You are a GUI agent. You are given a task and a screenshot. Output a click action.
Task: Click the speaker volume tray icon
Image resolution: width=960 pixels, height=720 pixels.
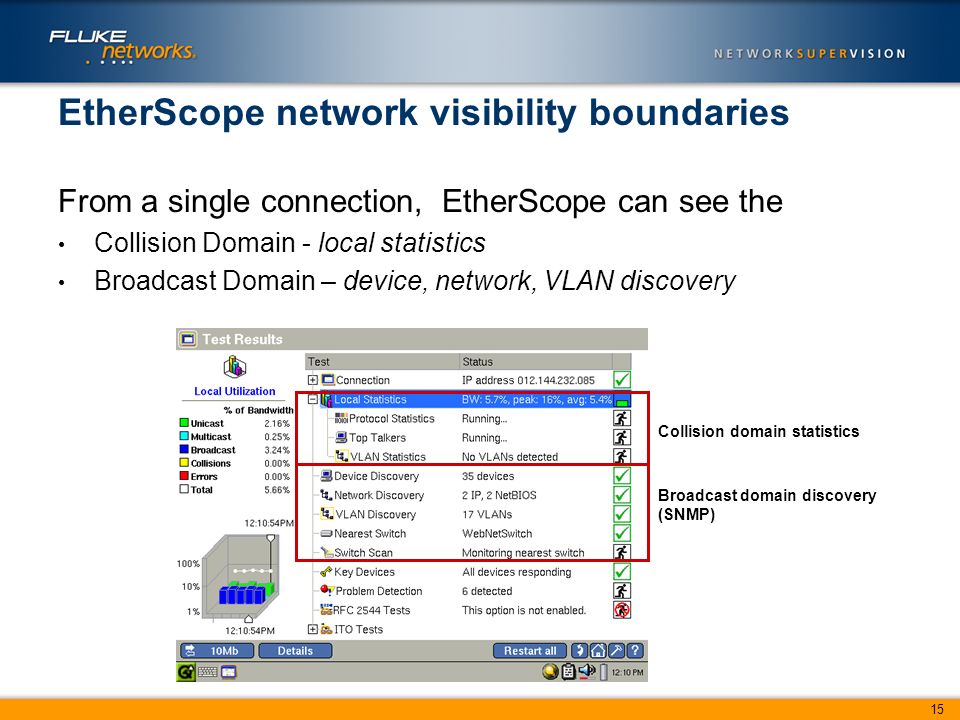(587, 672)
